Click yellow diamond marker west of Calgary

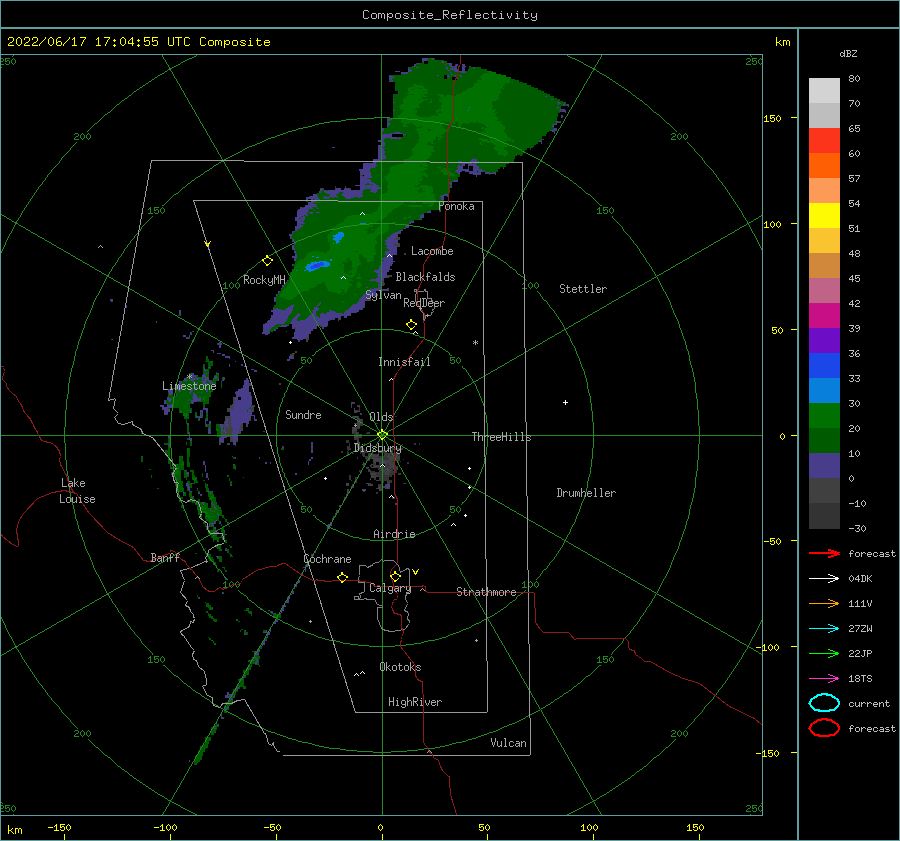[343, 577]
